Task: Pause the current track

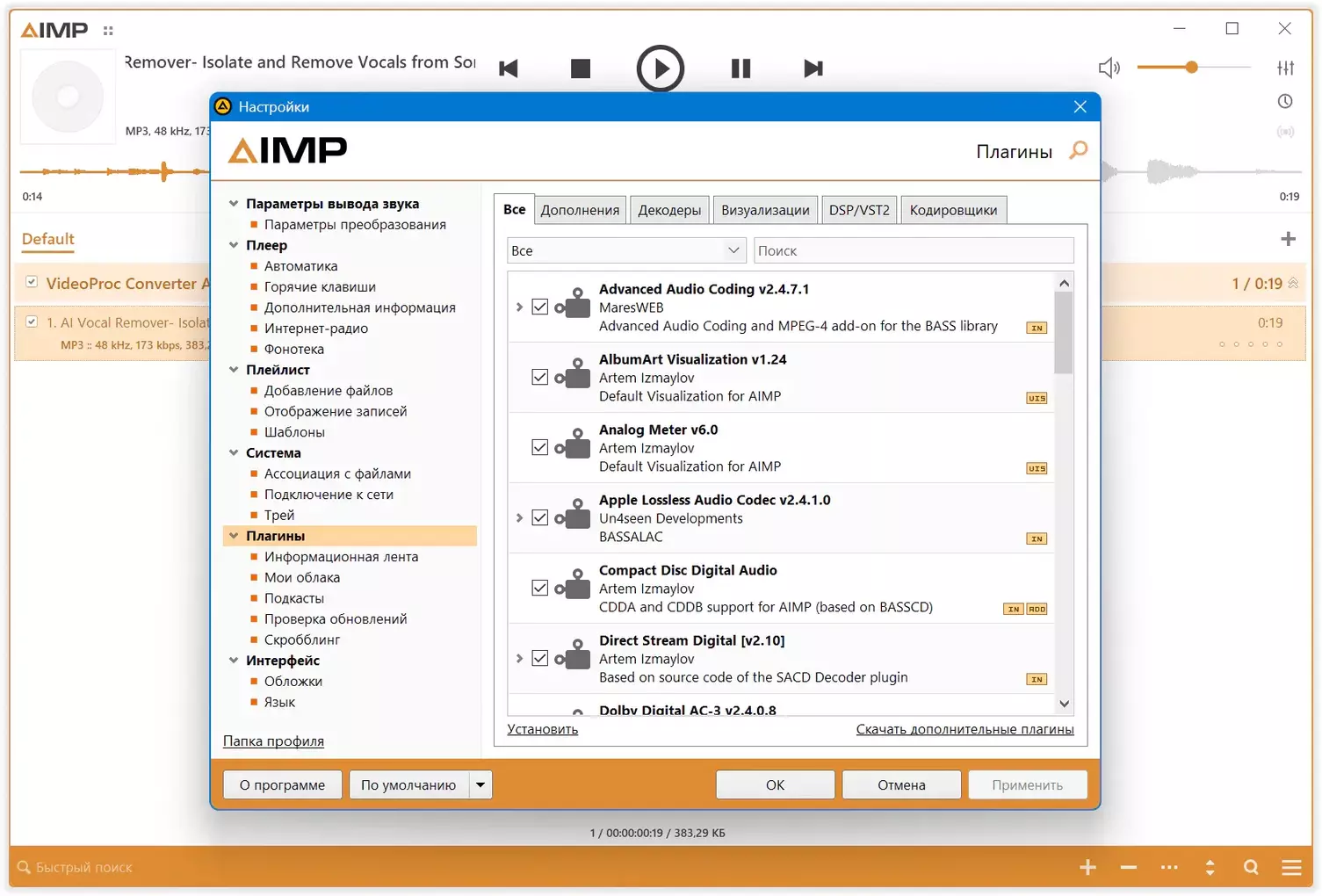Action: [x=741, y=69]
